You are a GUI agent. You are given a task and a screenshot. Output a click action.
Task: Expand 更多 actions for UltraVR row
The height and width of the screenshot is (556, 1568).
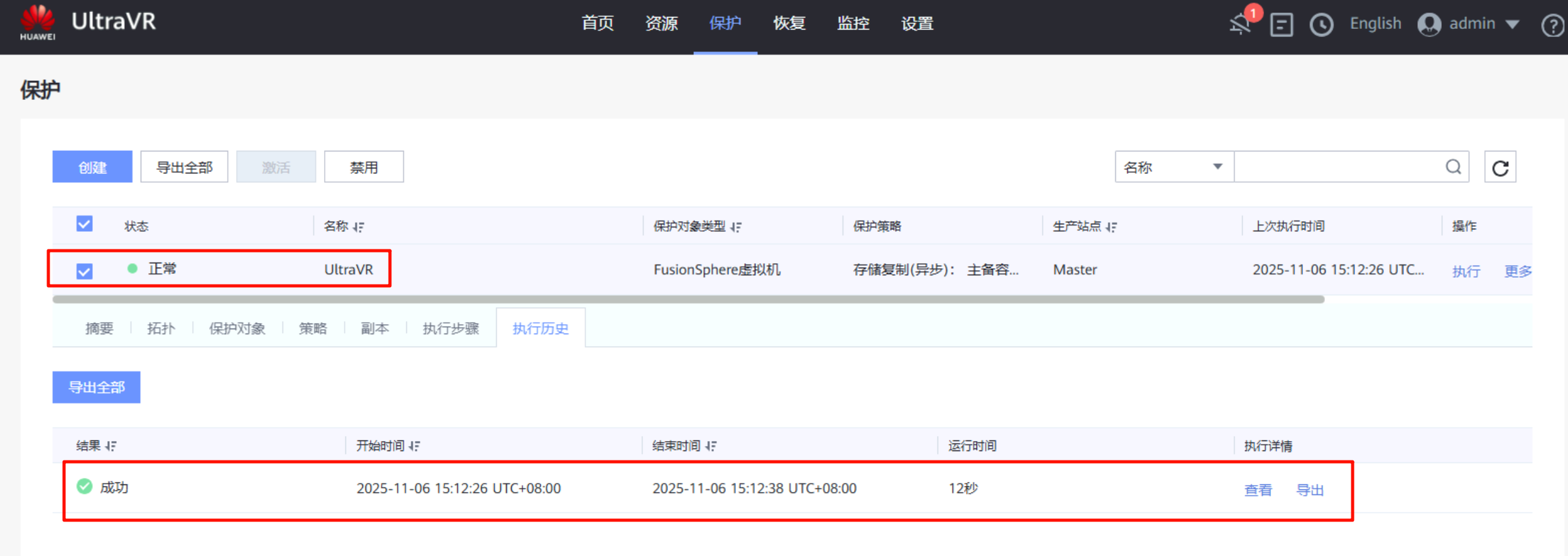(x=1517, y=271)
